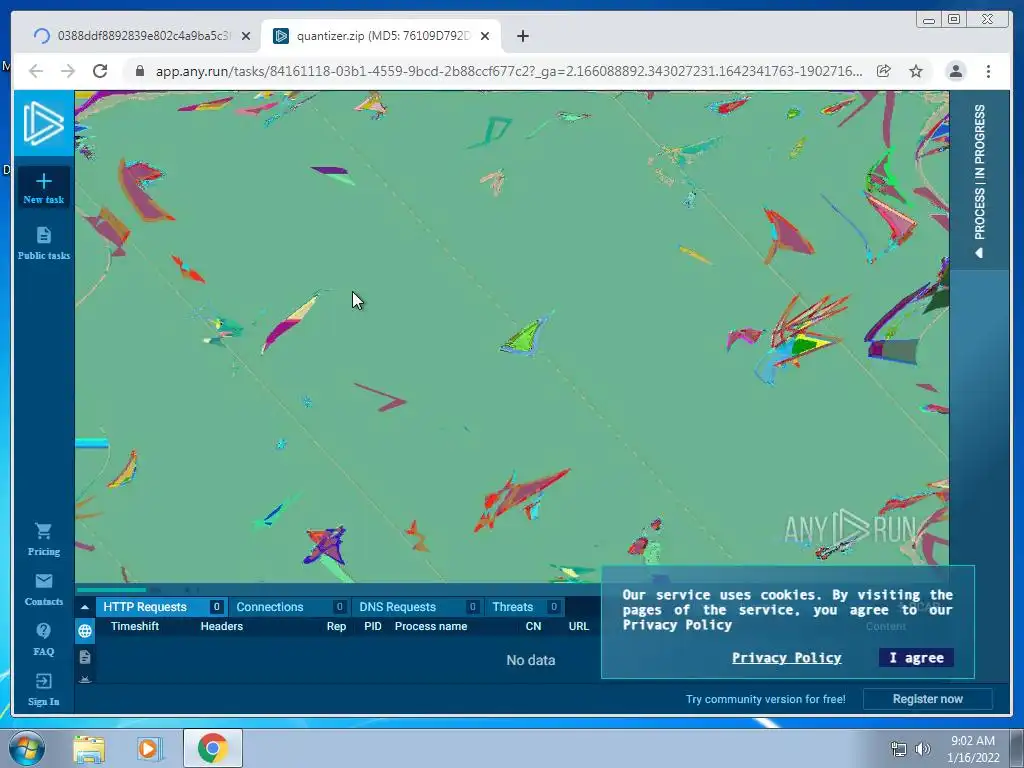The height and width of the screenshot is (768, 1024).
Task: Go back in browser history
Action: point(36,71)
